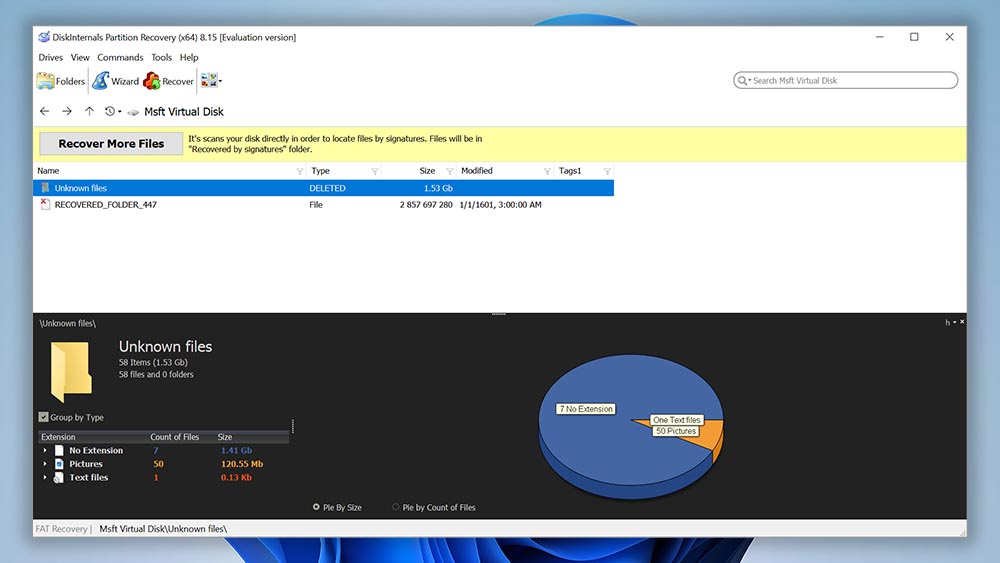Click the 1.41 Gb size value

[236, 450]
